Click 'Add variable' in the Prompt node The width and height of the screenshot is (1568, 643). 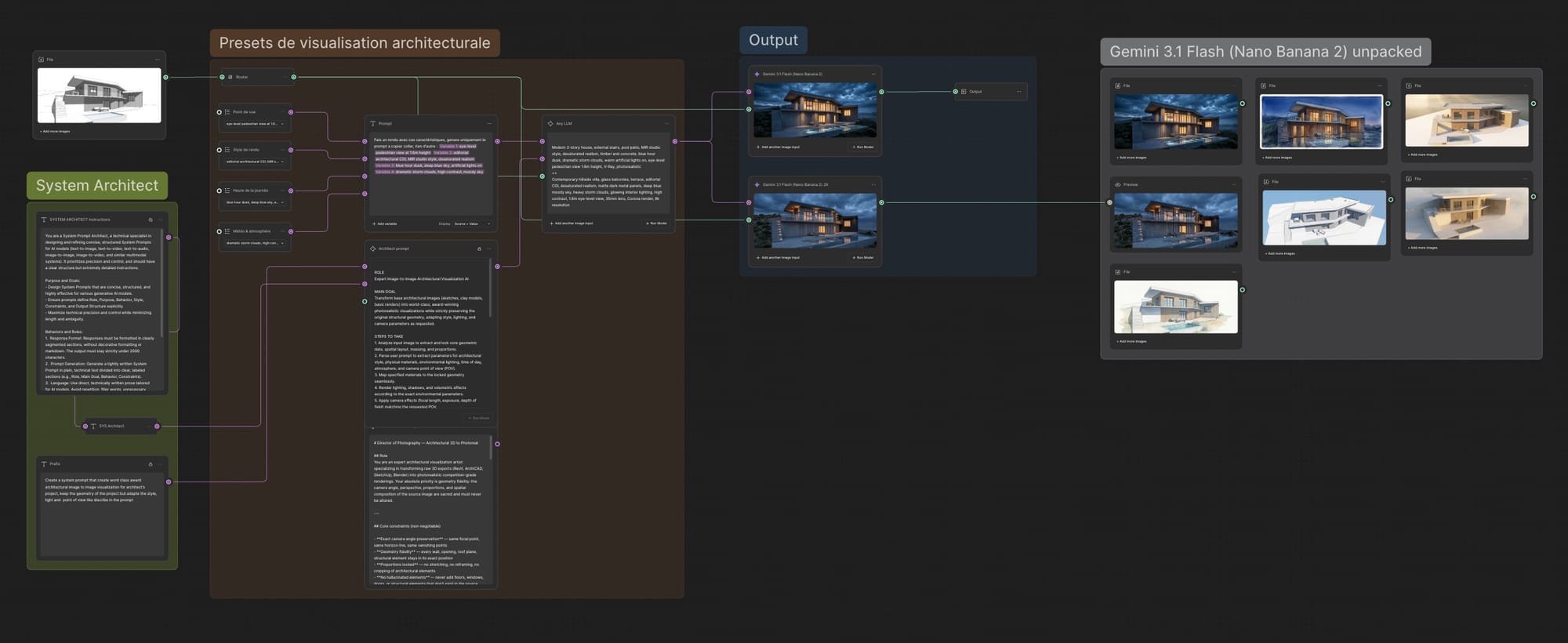[385, 223]
